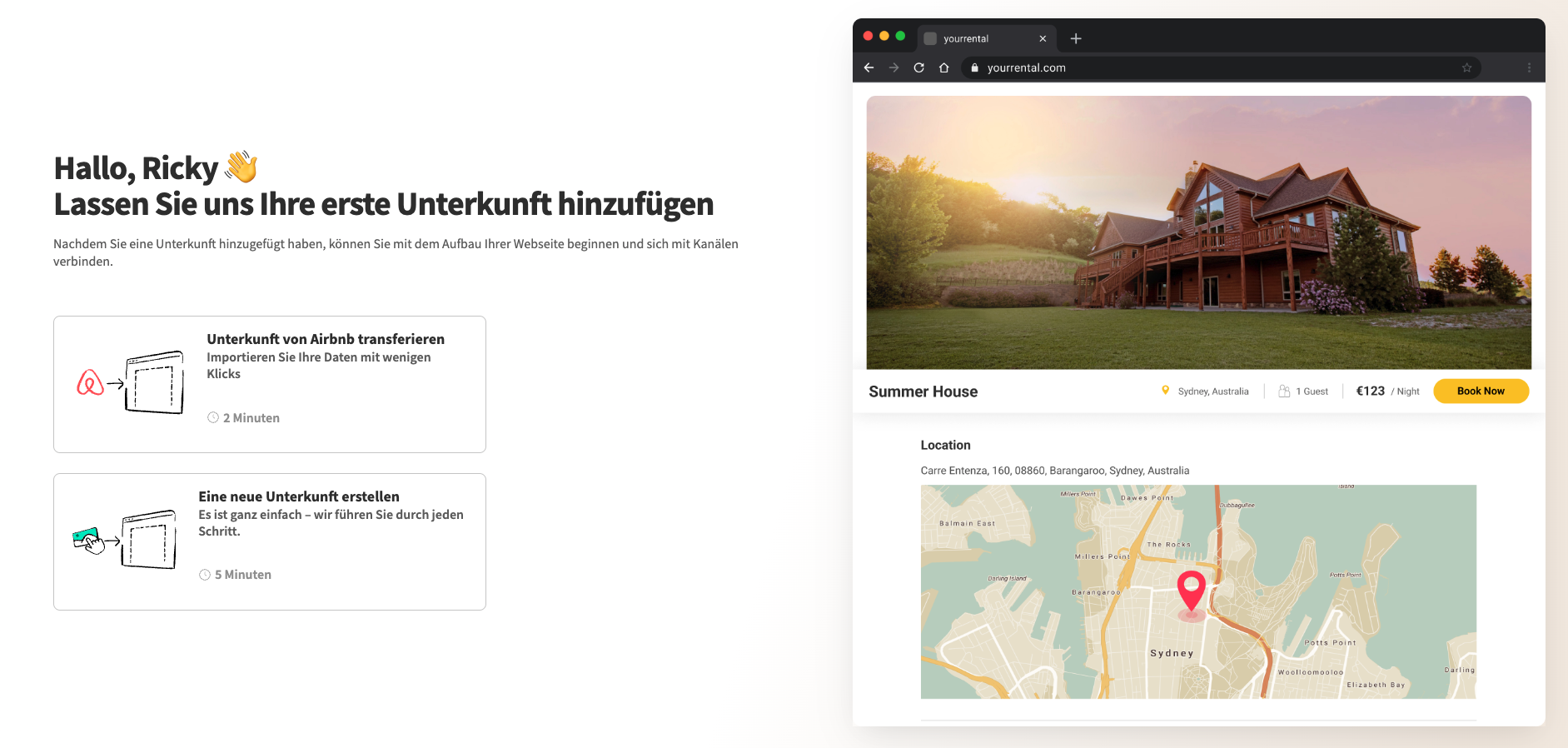Click the guest icon next to 1 Guest
This screenshot has width=1568, height=748.
(x=1284, y=391)
